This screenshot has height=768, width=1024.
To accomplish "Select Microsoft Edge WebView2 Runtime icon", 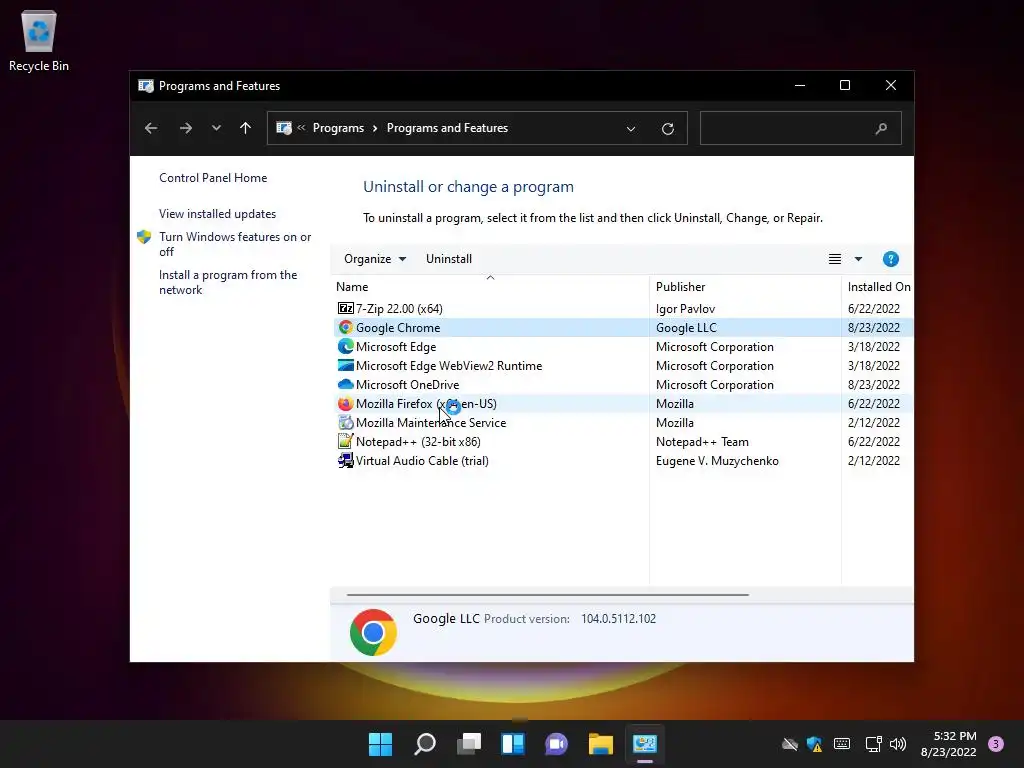I will pos(345,365).
